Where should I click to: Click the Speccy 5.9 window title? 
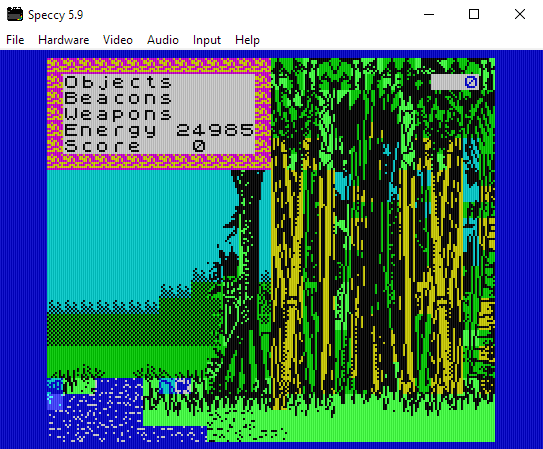pyautogui.click(x=55, y=15)
